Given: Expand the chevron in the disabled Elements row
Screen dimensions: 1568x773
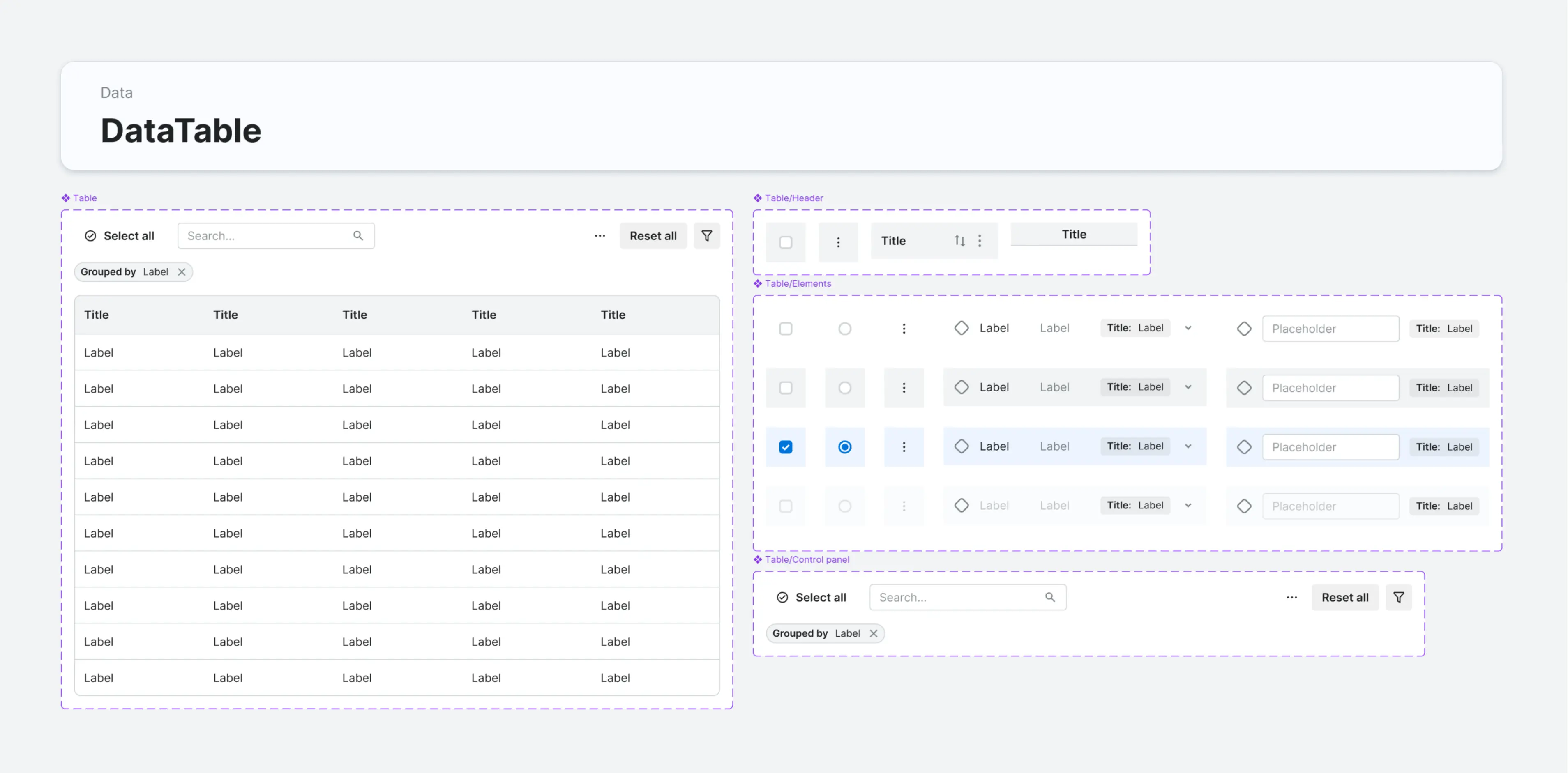Looking at the screenshot, I should [1188, 505].
